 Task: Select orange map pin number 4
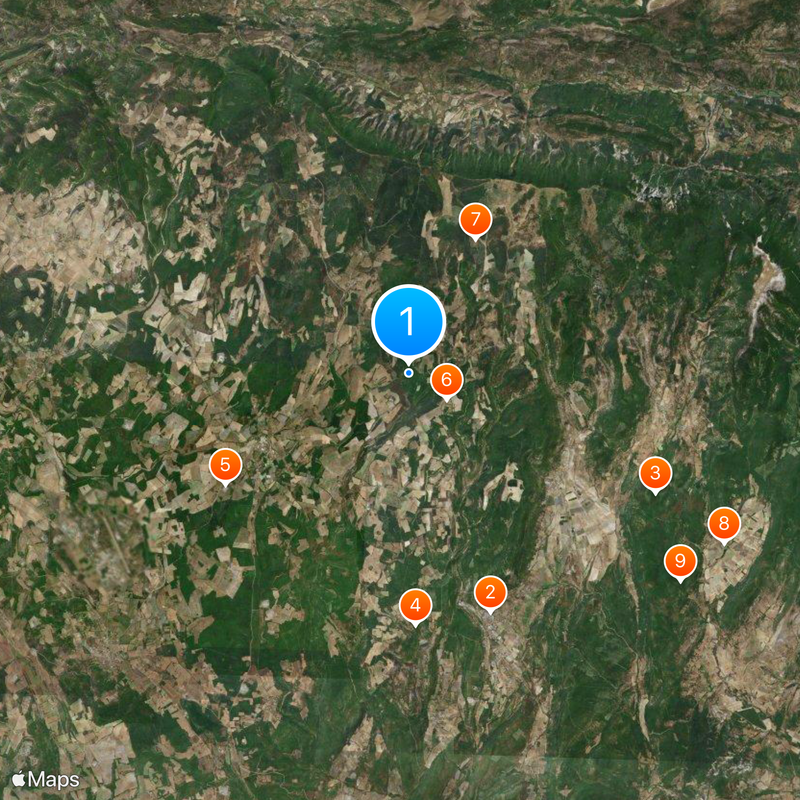[415, 606]
